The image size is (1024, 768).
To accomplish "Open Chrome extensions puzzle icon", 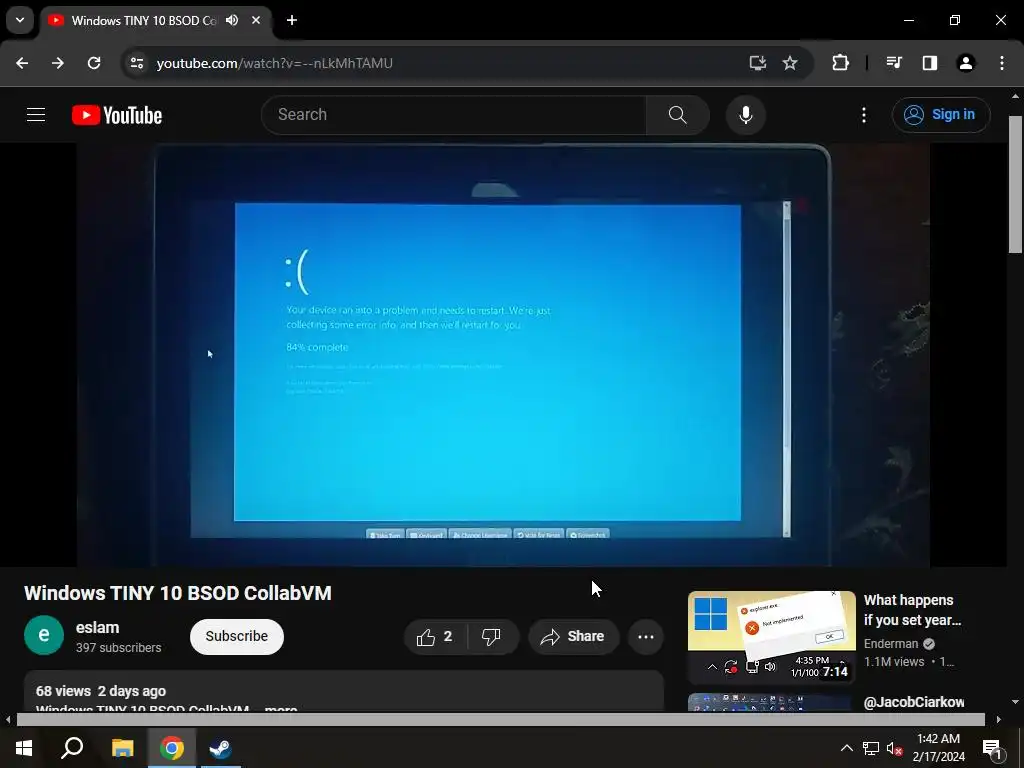I will pyautogui.click(x=840, y=63).
